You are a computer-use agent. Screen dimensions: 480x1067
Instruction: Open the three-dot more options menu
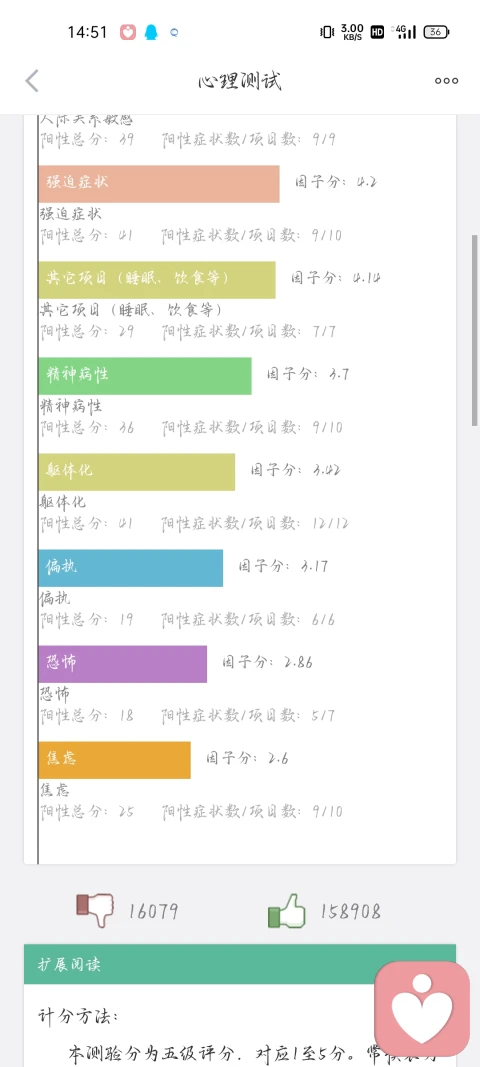tap(446, 80)
